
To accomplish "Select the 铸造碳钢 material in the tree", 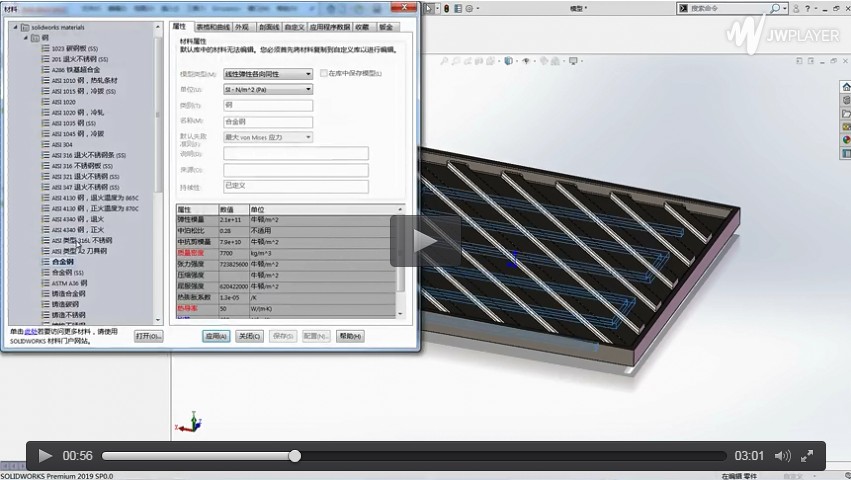I will click(x=66, y=304).
